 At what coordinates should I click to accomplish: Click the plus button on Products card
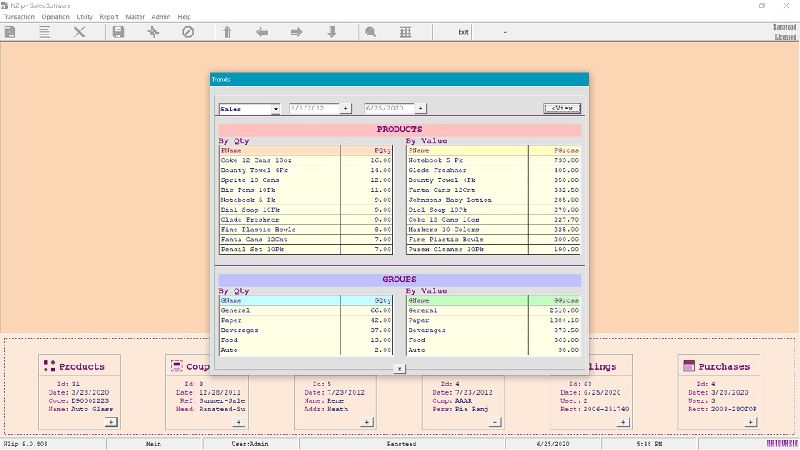point(111,422)
